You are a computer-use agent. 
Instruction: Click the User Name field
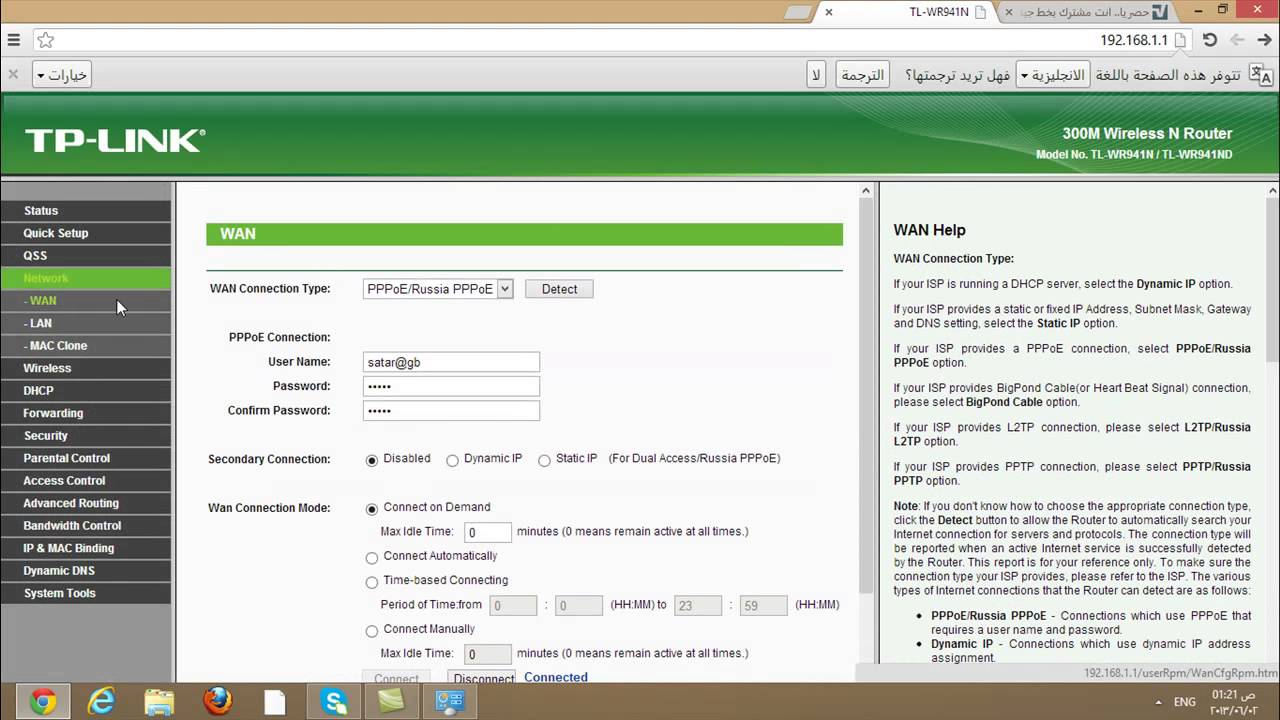pyautogui.click(x=451, y=362)
